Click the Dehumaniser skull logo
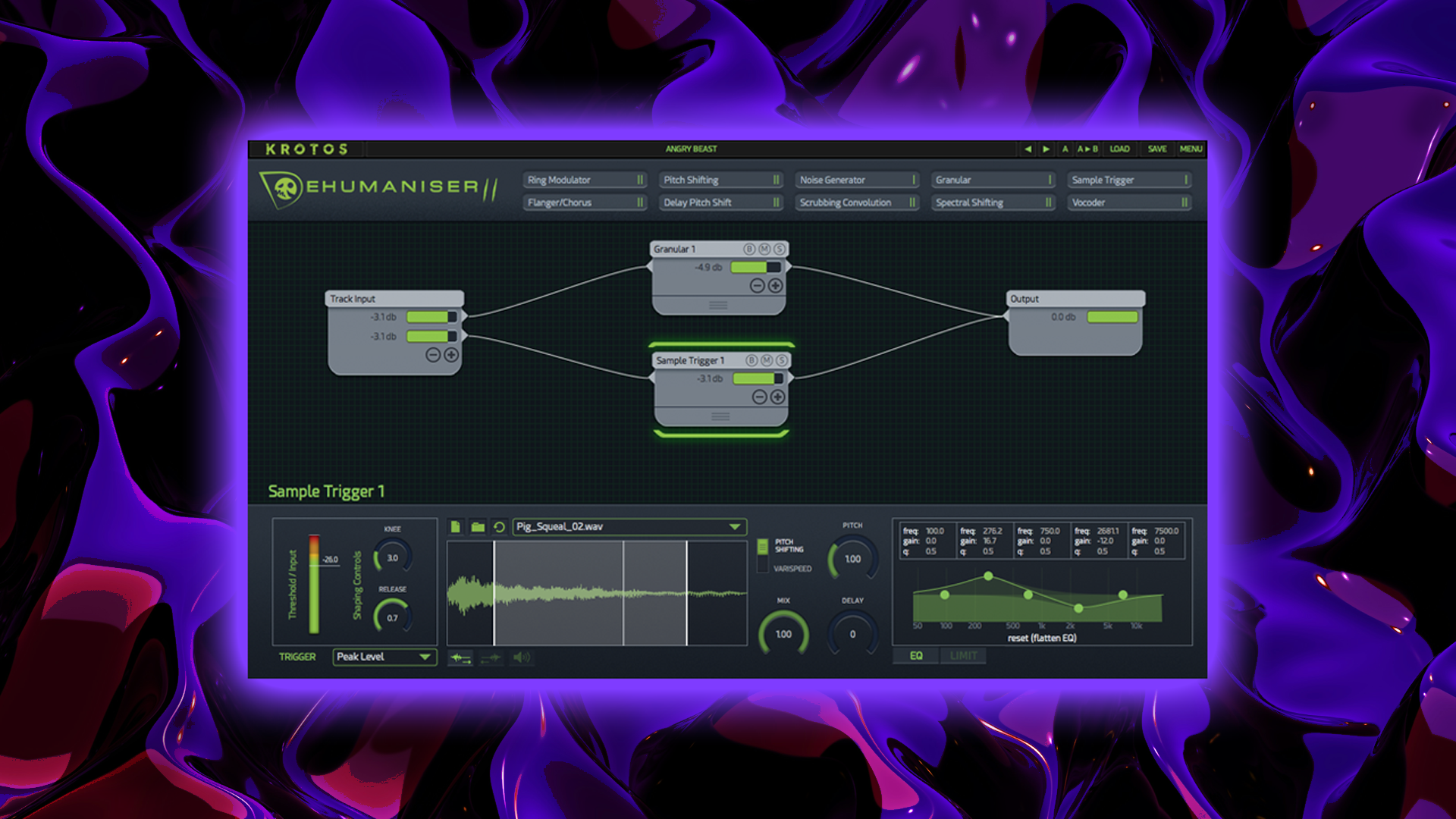The image size is (1456, 819). coord(282,189)
